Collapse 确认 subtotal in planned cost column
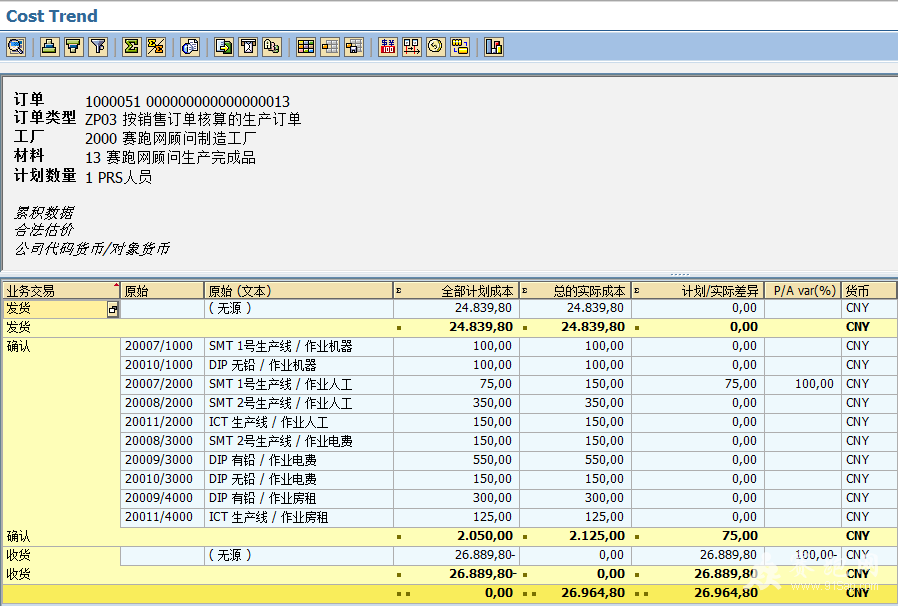This screenshot has height=606, width=898. (x=399, y=537)
